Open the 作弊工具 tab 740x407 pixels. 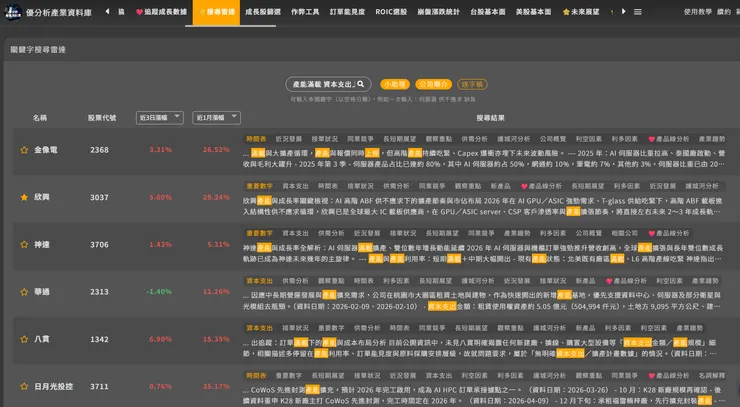pyautogui.click(x=305, y=12)
